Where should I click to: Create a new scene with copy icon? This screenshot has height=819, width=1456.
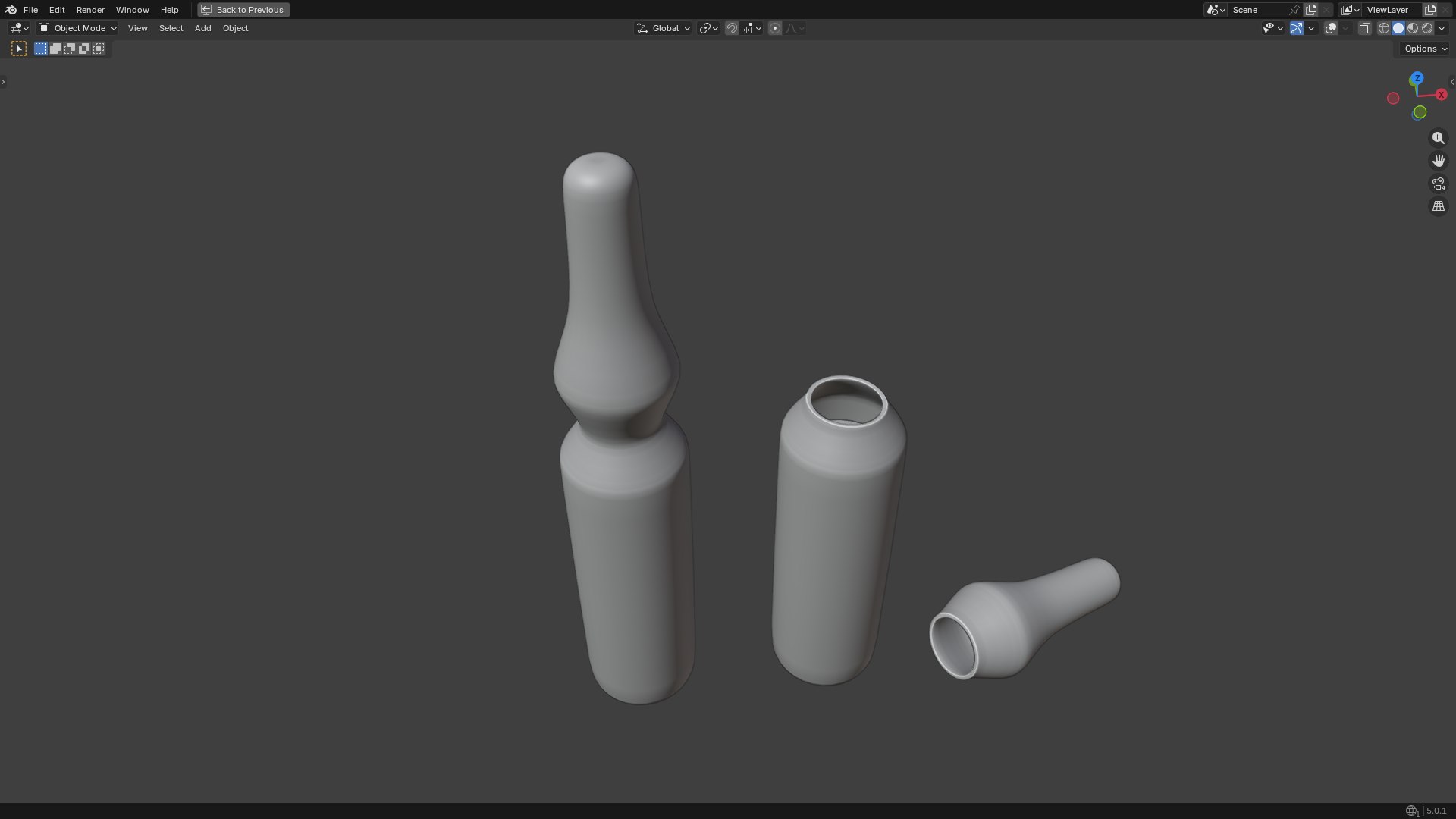(1311, 10)
